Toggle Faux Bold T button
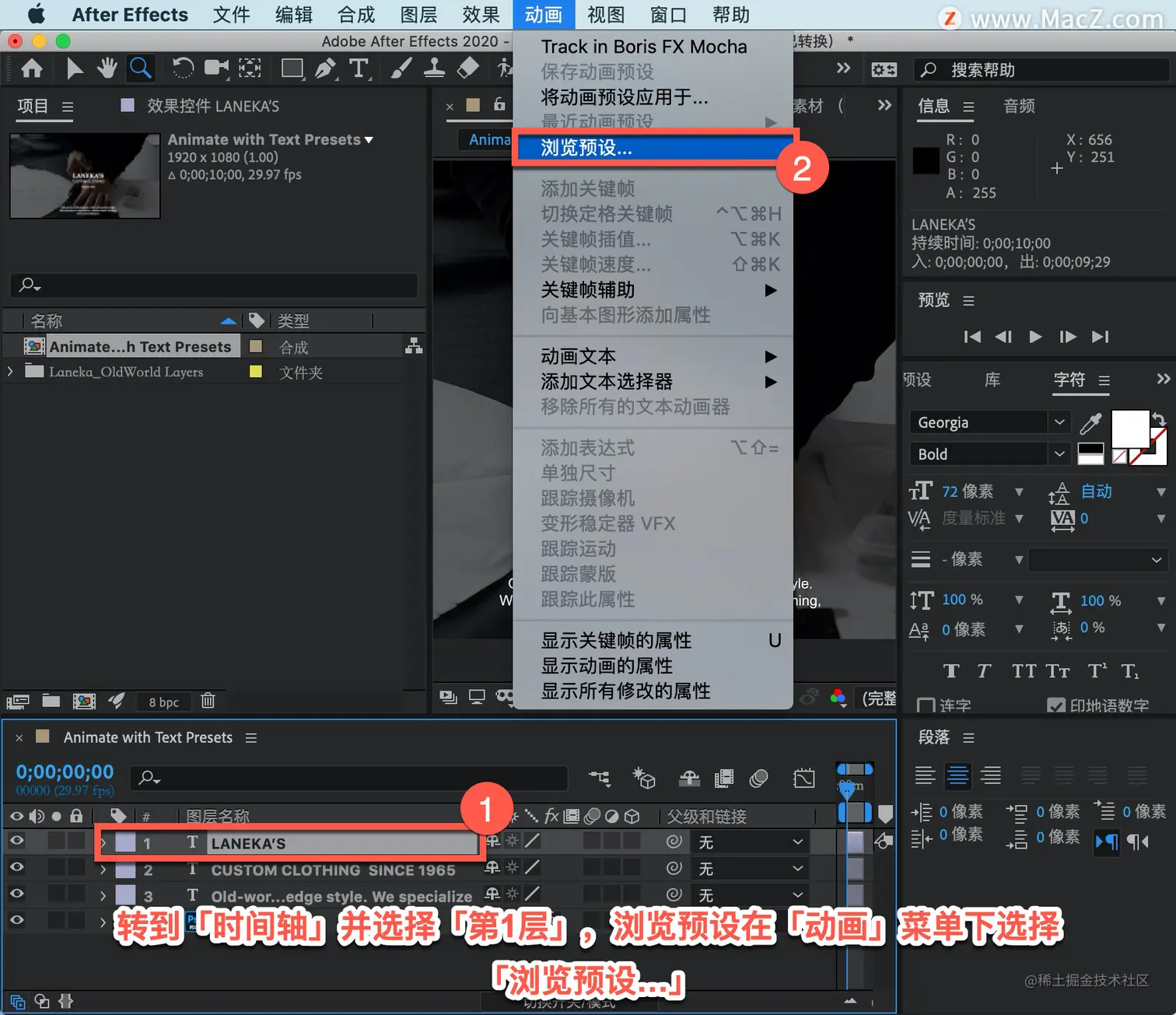 coord(950,671)
